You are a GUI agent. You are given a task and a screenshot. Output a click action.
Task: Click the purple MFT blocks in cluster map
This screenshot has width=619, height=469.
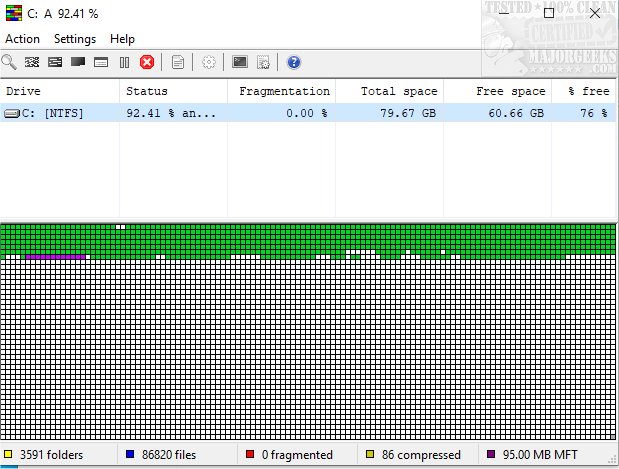[55, 257]
